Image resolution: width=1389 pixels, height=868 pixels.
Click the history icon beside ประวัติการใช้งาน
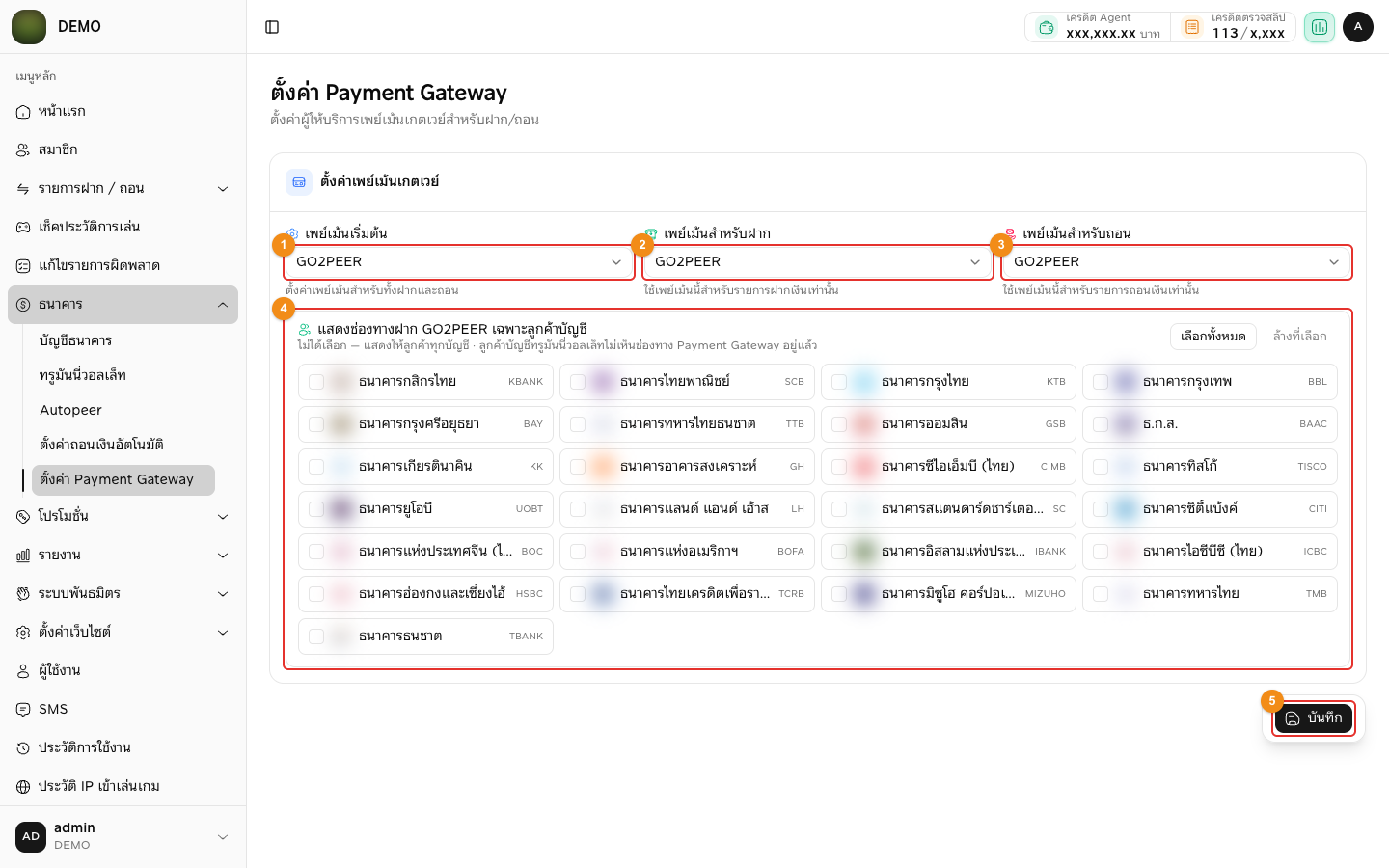coord(23,748)
